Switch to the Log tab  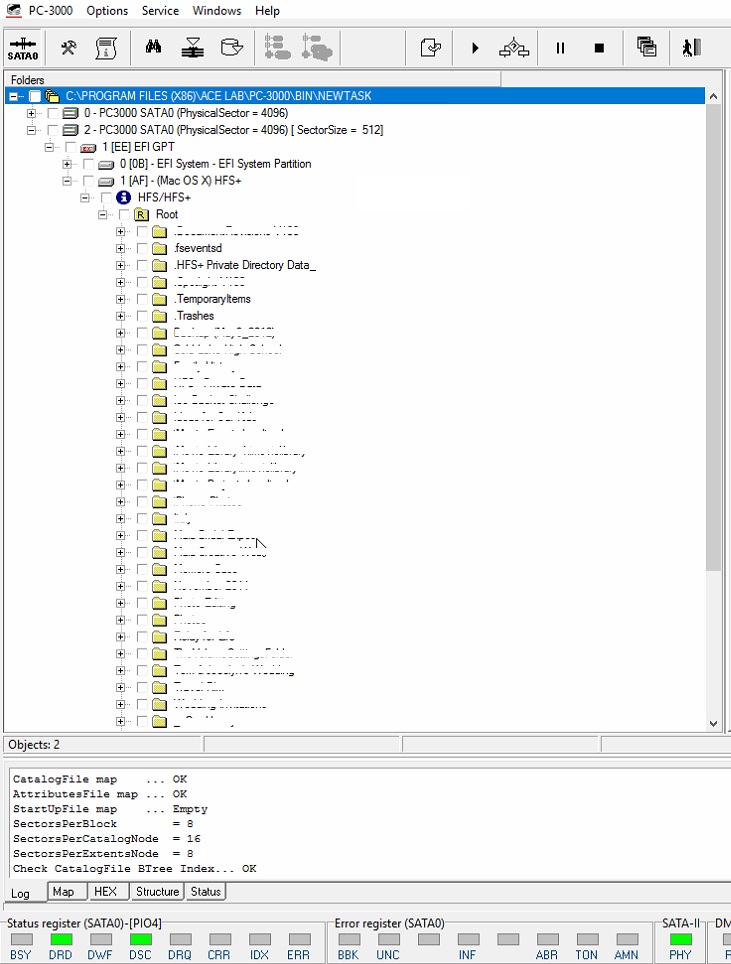tap(21, 893)
